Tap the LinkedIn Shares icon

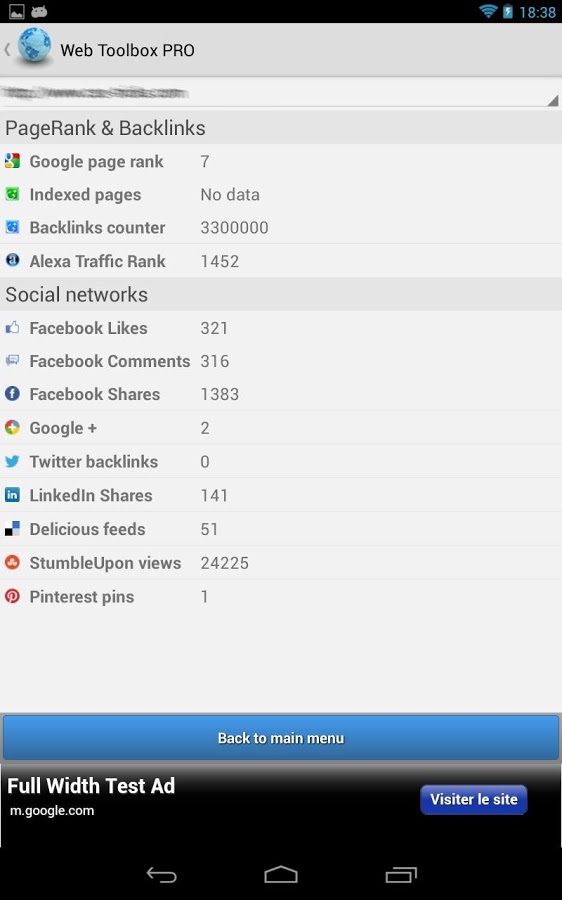[12, 495]
